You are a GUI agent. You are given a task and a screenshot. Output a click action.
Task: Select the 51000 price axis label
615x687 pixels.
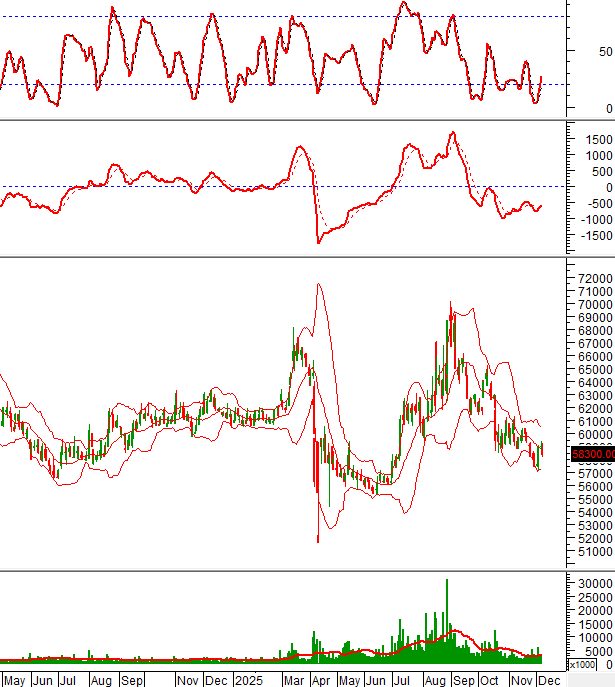click(588, 551)
